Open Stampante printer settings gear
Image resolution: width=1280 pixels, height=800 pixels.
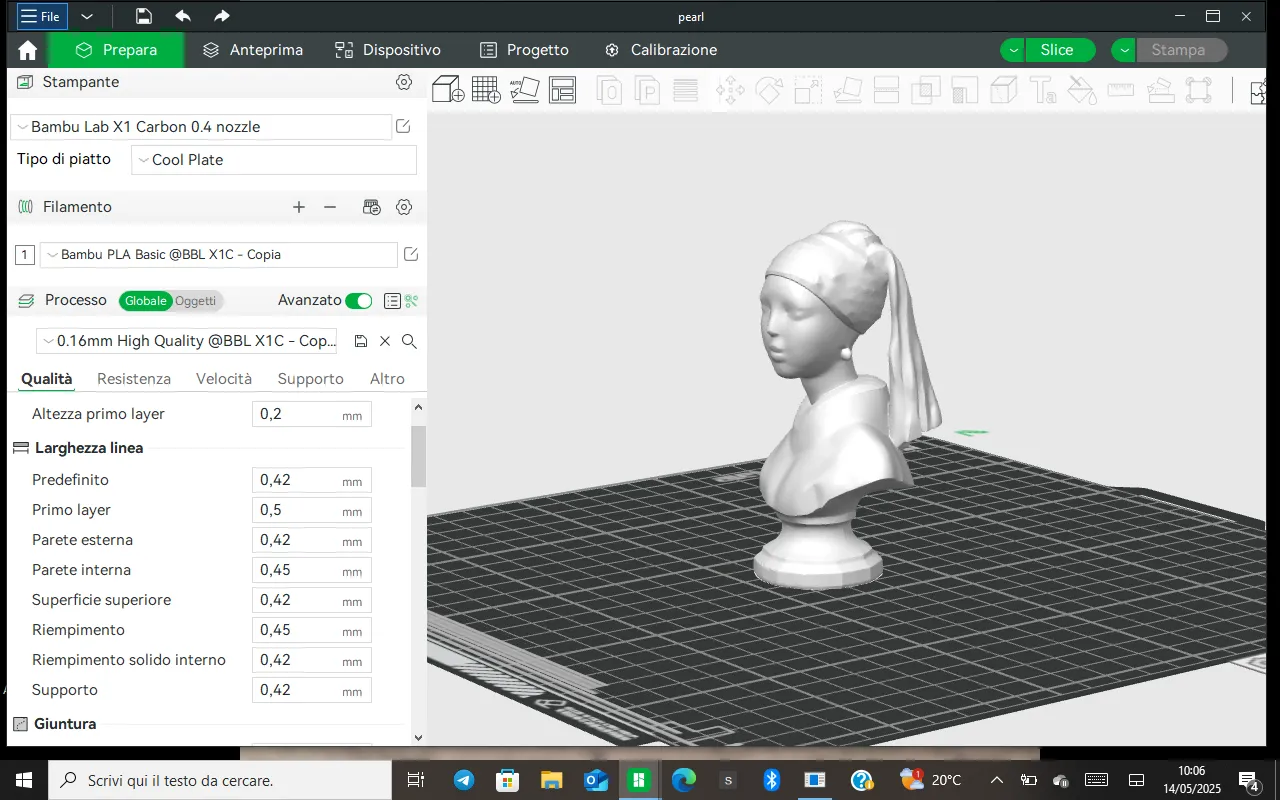404,82
